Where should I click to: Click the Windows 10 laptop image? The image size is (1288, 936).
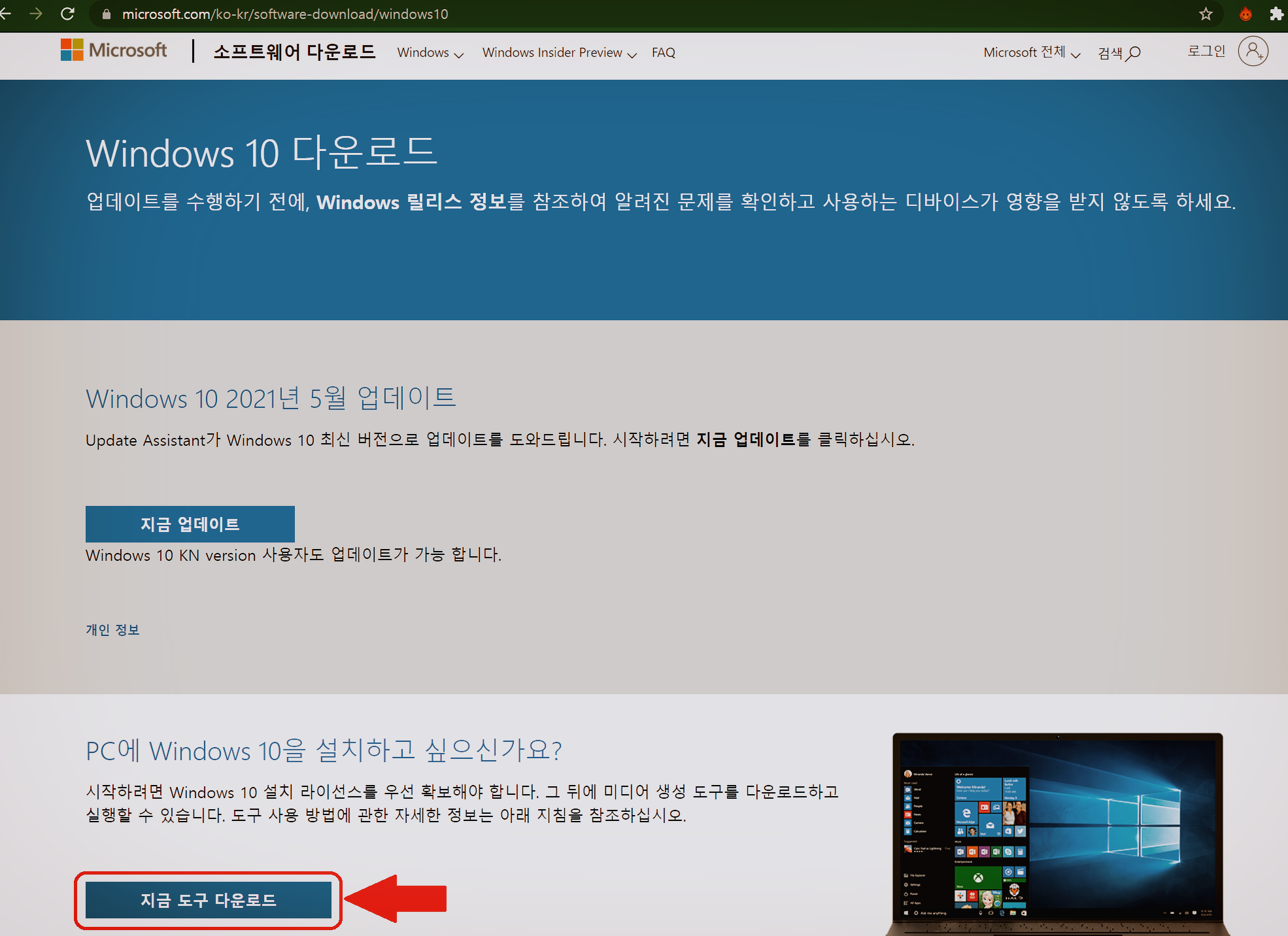pos(1057,835)
